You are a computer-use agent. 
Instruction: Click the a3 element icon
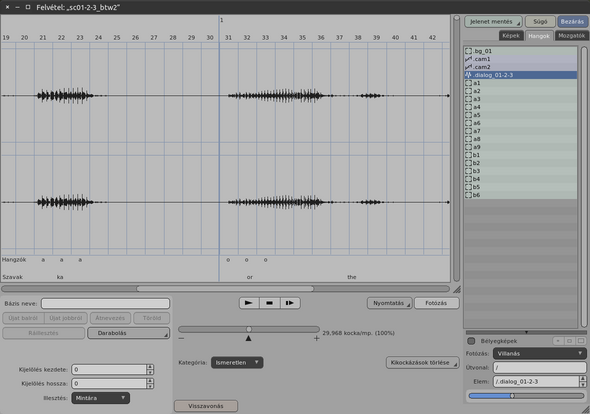[x=468, y=99]
